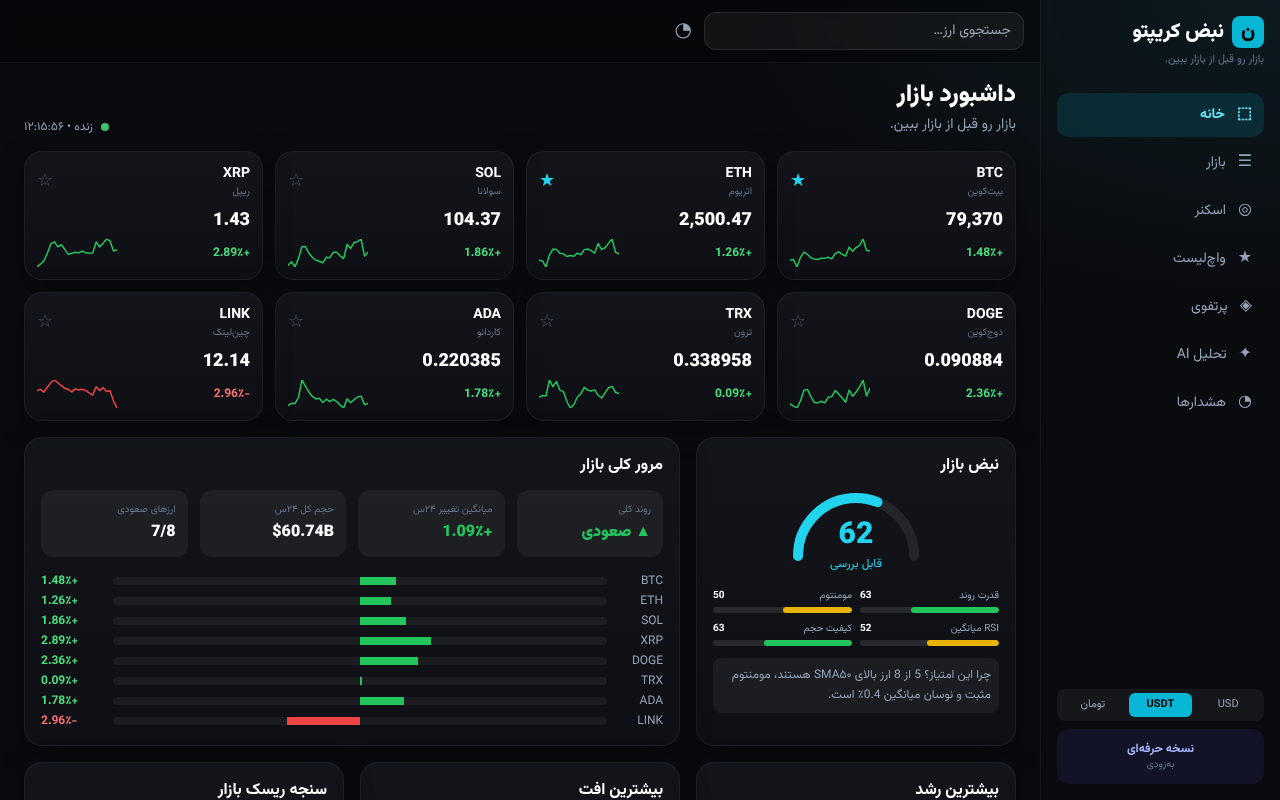Open the اسکنر sidebar item
This screenshot has width=1280, height=800.
[x=1160, y=210]
